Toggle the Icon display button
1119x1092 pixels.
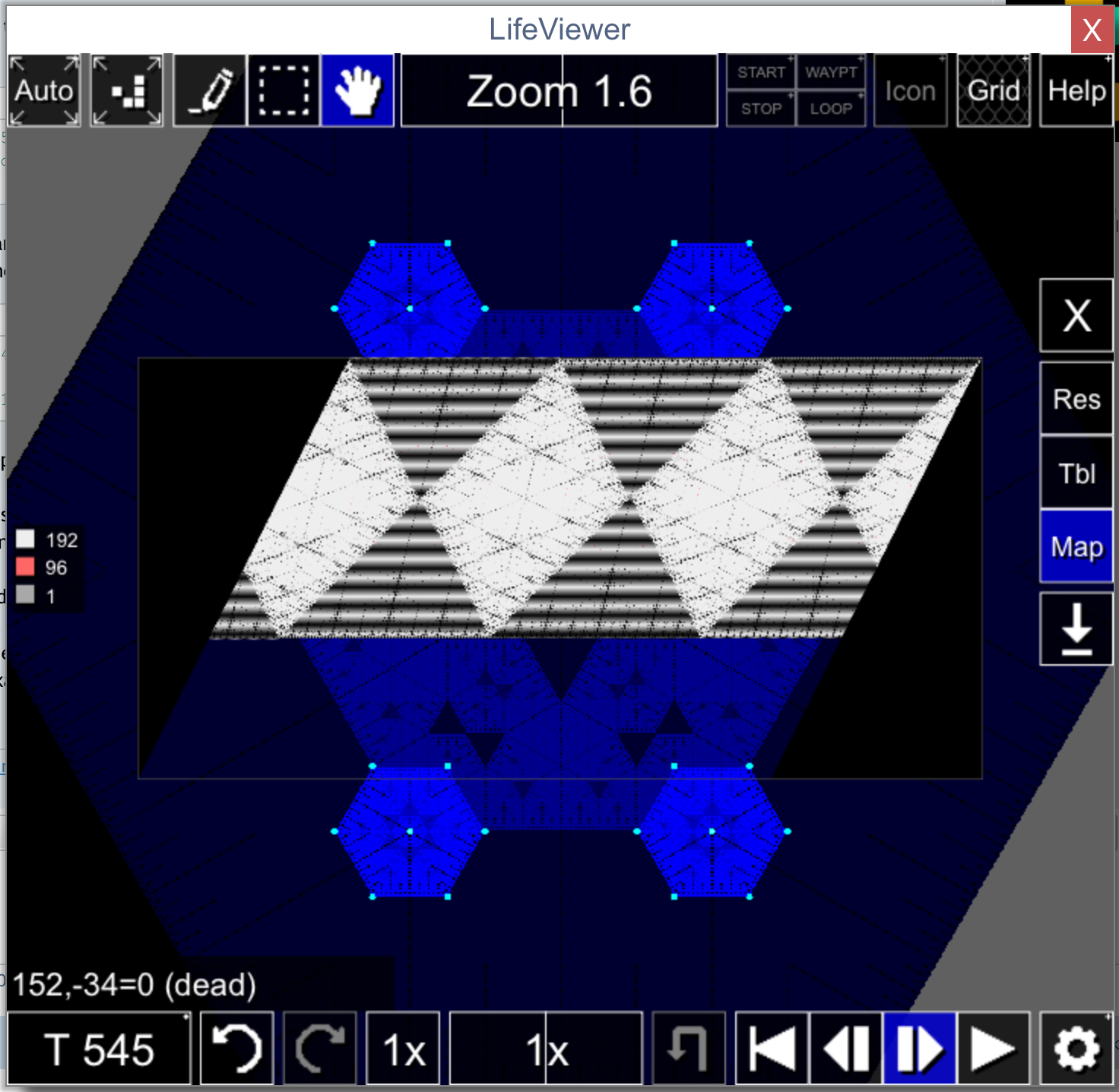coord(911,90)
